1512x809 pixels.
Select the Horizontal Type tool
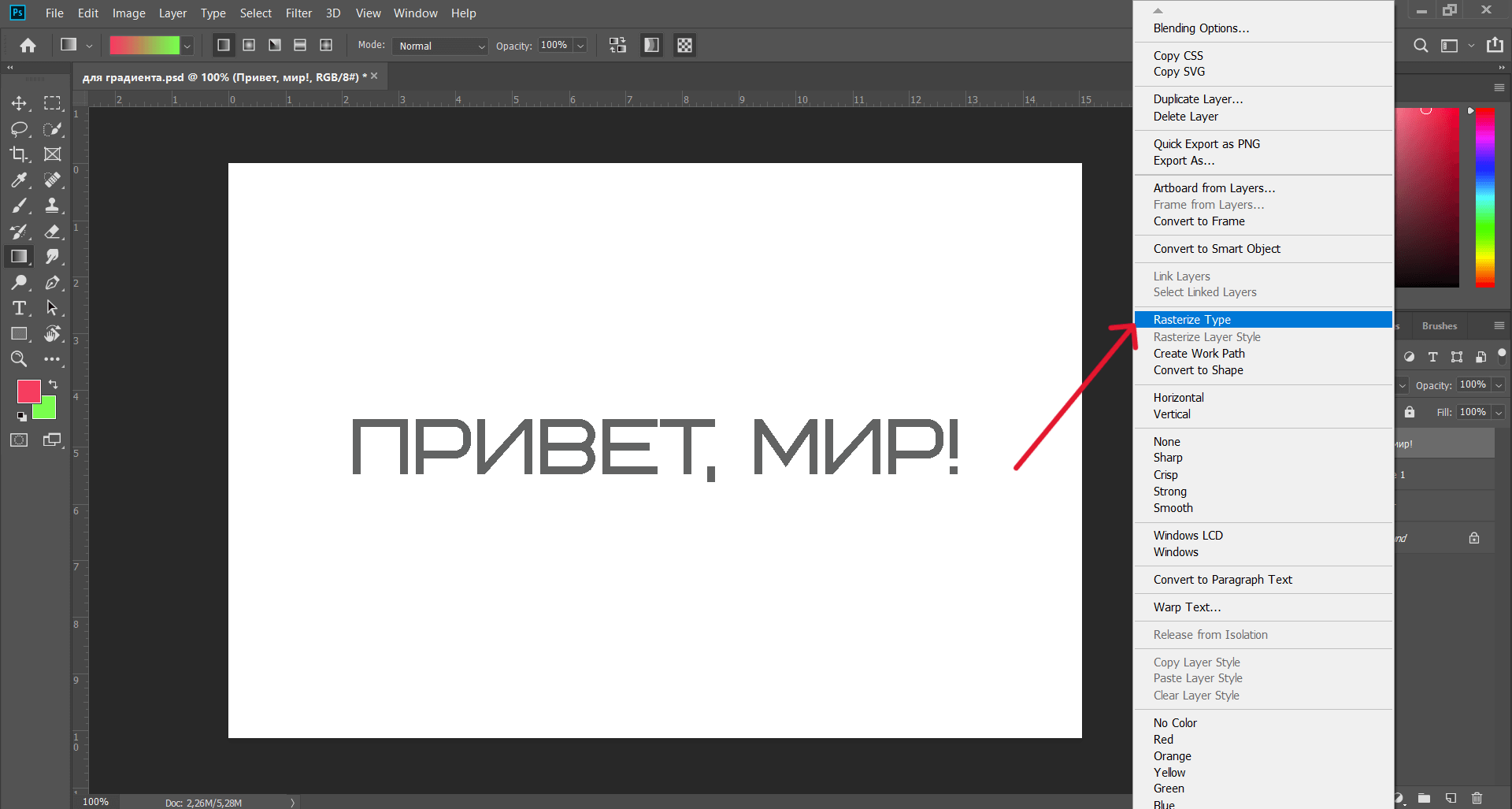tap(19, 308)
